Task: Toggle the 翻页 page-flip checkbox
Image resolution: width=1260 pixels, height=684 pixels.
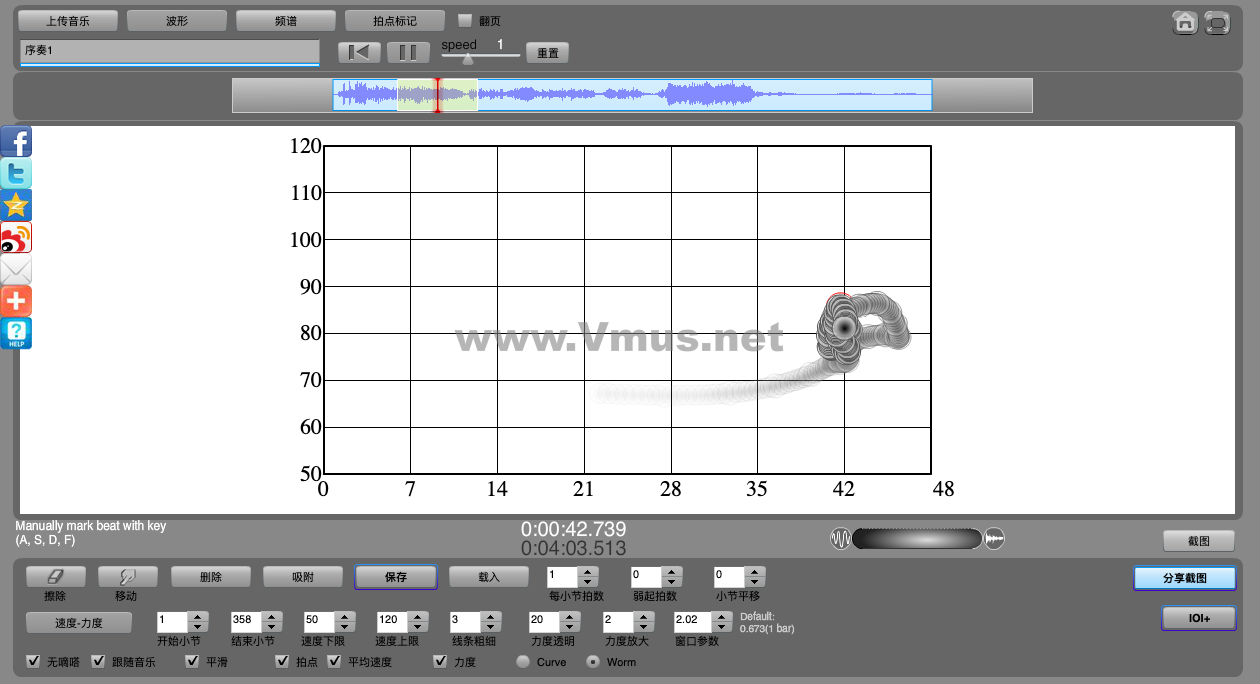Action: 464,20
